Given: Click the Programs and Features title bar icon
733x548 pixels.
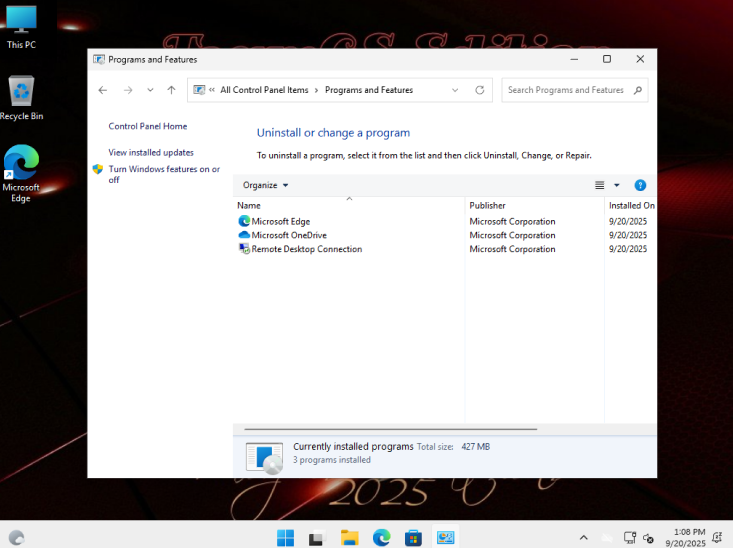Looking at the screenshot, I should [99, 59].
